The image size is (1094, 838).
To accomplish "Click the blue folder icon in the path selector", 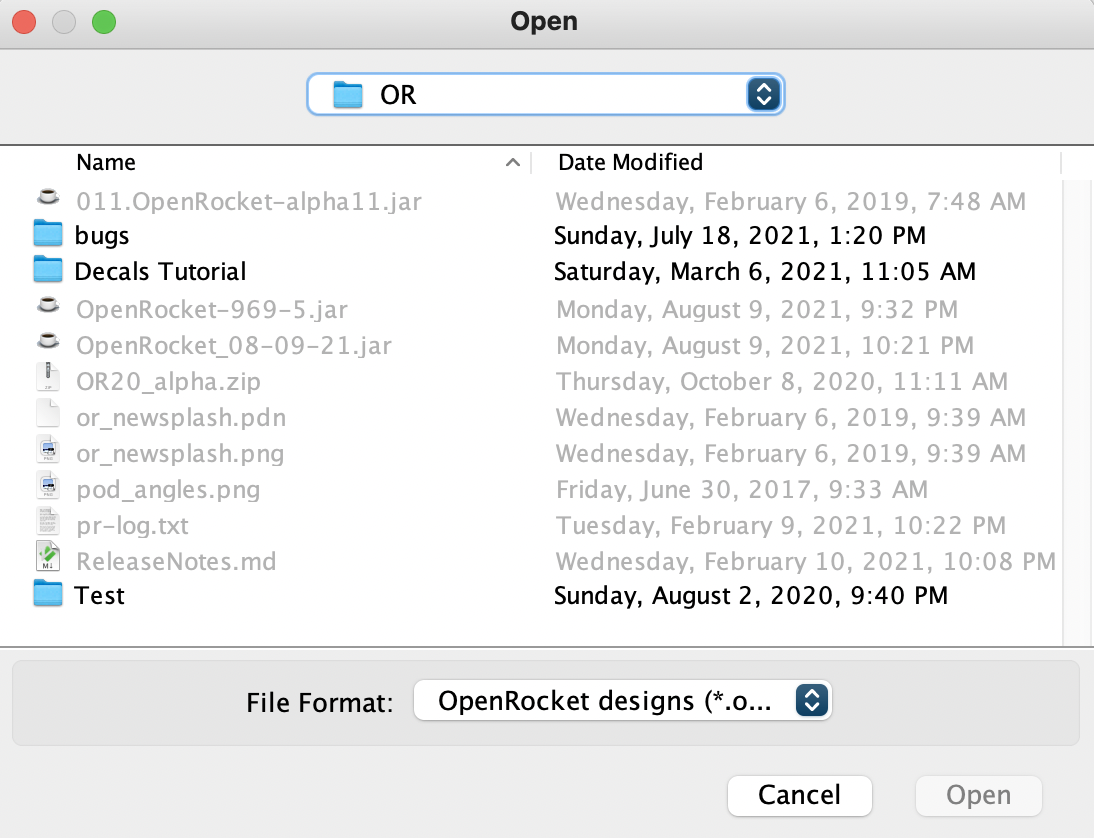I will pos(347,94).
